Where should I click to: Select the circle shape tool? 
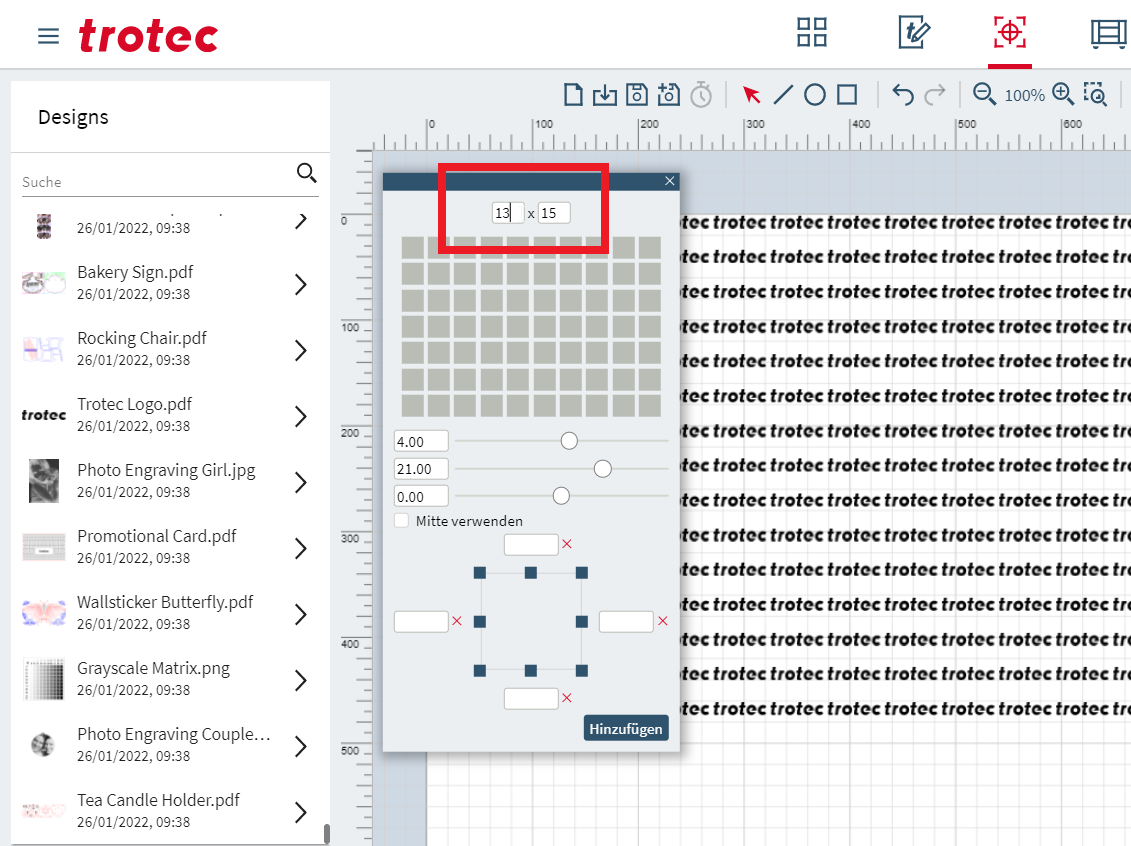pyautogui.click(x=815, y=95)
